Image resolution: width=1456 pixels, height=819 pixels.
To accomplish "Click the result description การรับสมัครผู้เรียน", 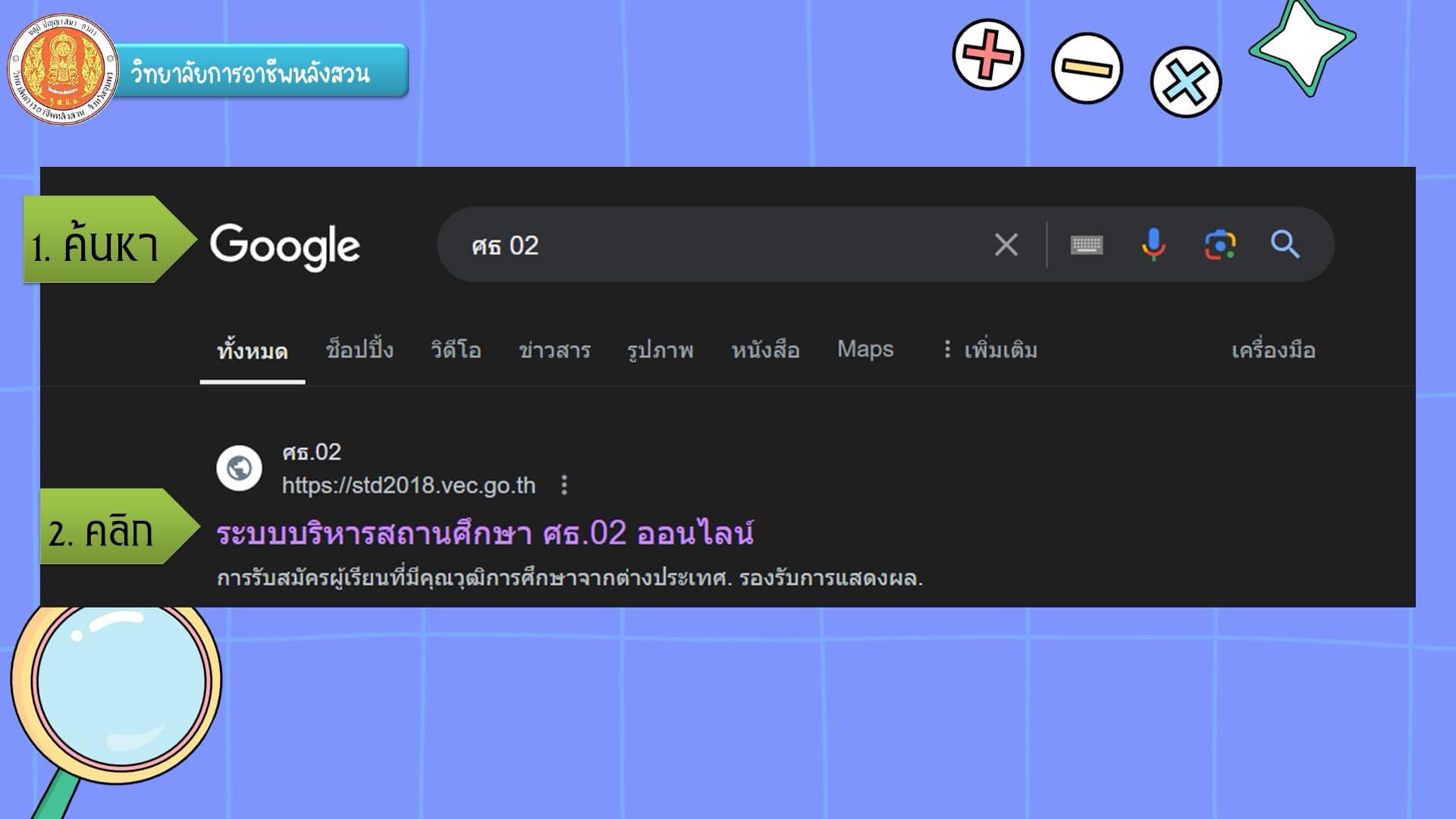I will coord(570,578).
